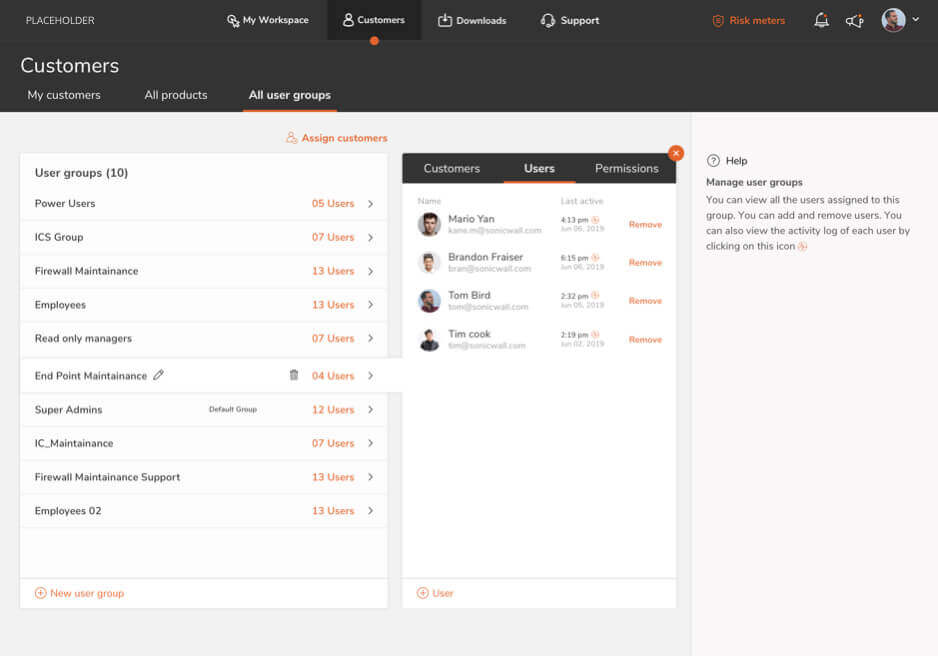Edit End Point Maintainance with the pencil icon
938x656 pixels.
(158, 375)
